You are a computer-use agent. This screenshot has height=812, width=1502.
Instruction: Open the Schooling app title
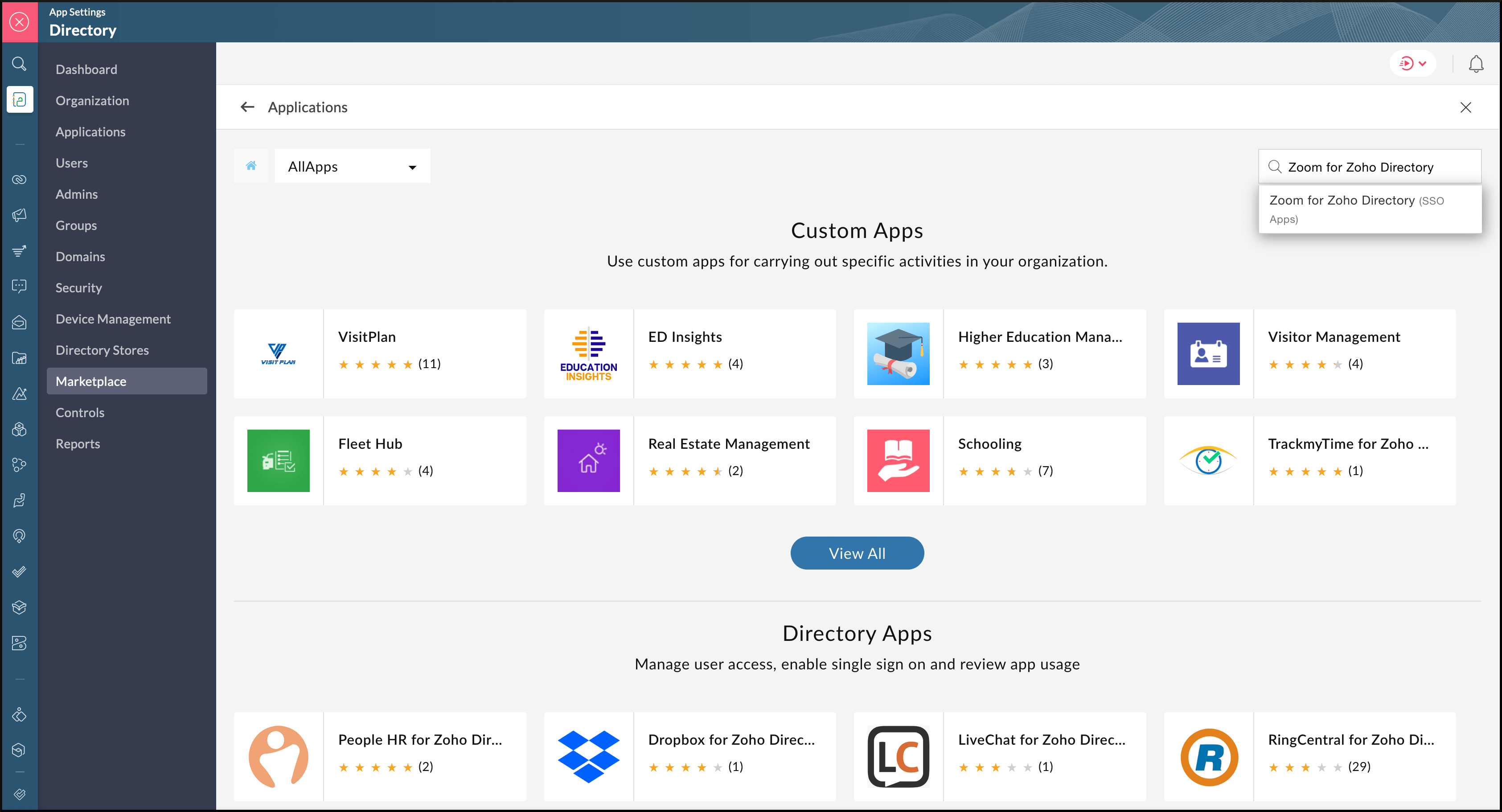pyautogui.click(x=989, y=443)
